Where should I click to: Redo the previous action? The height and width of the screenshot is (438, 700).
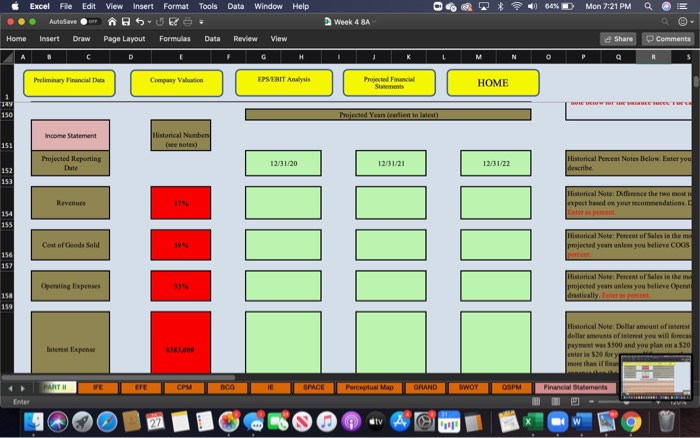pyautogui.click(x=160, y=21)
